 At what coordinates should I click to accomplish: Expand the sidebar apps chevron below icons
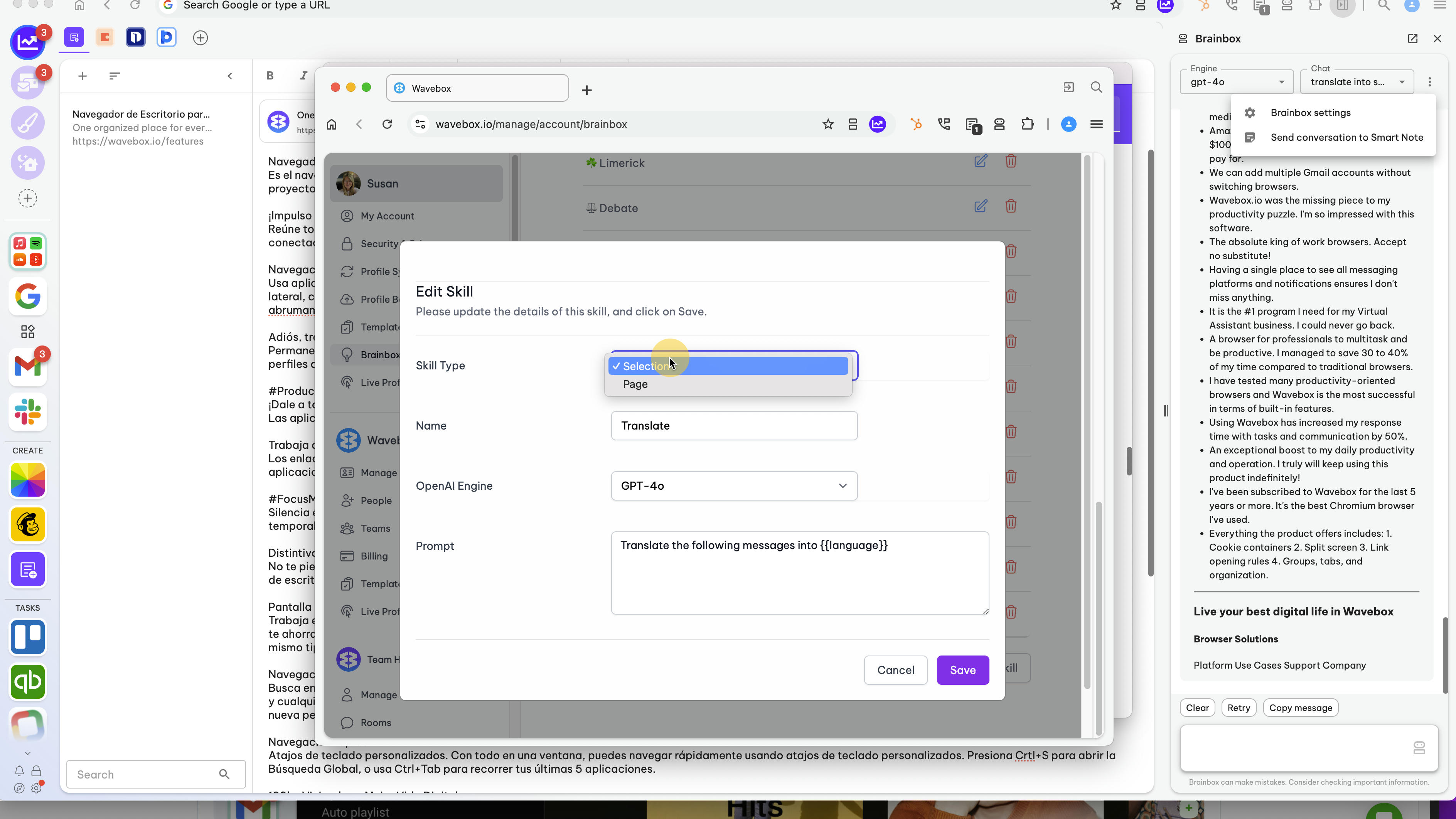pos(28,753)
